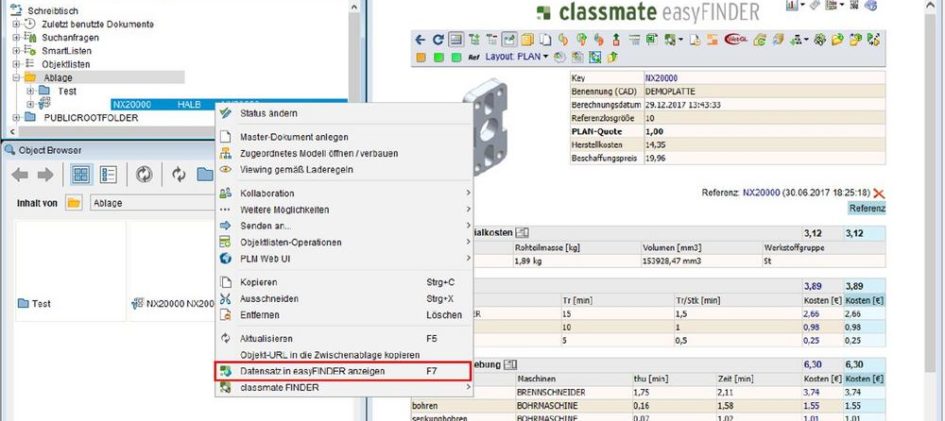This screenshot has width=945, height=421.
Task: Click blue cost value 3,74
Action: [x=811, y=391]
